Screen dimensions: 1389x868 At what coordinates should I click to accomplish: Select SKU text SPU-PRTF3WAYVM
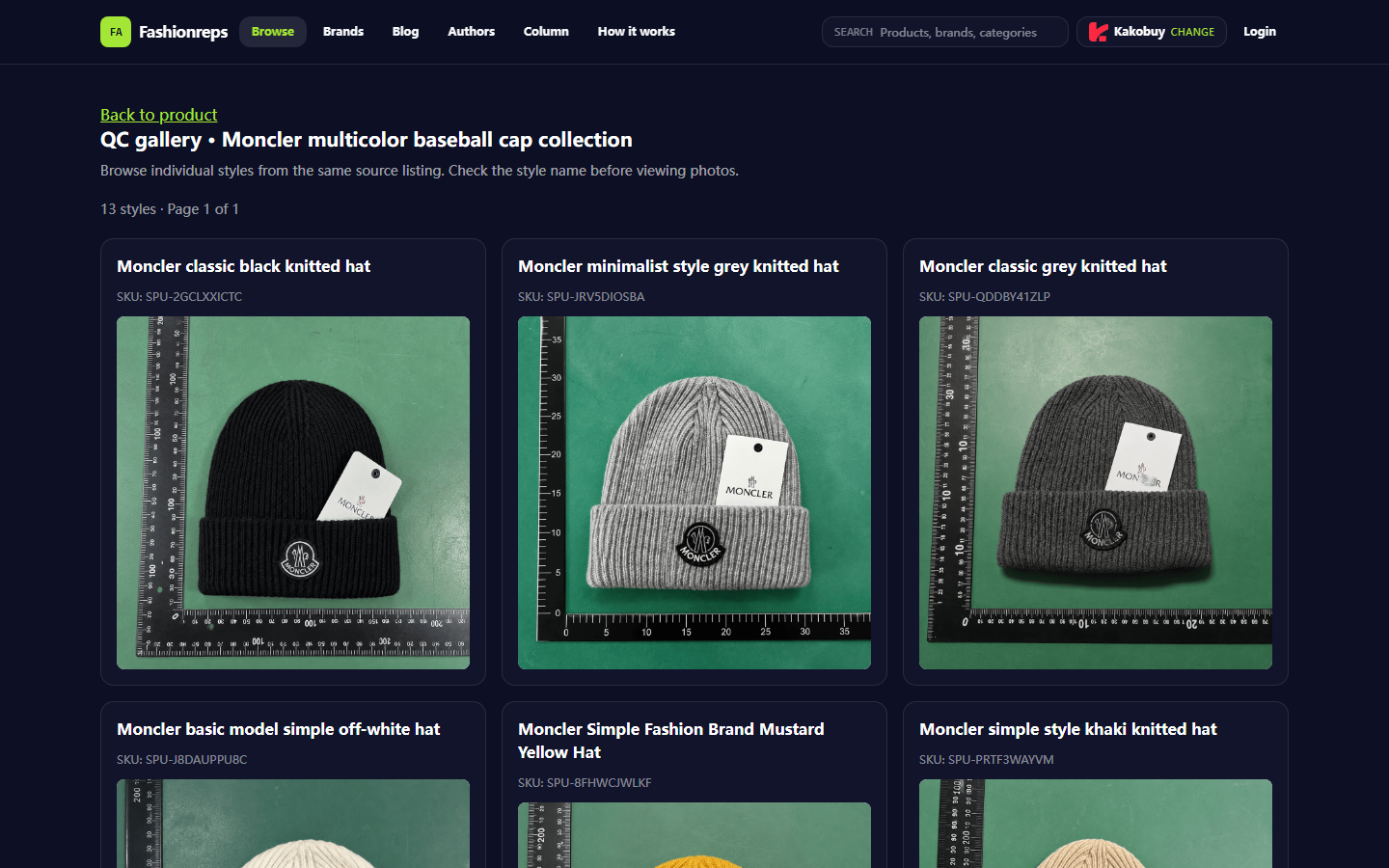987,759
